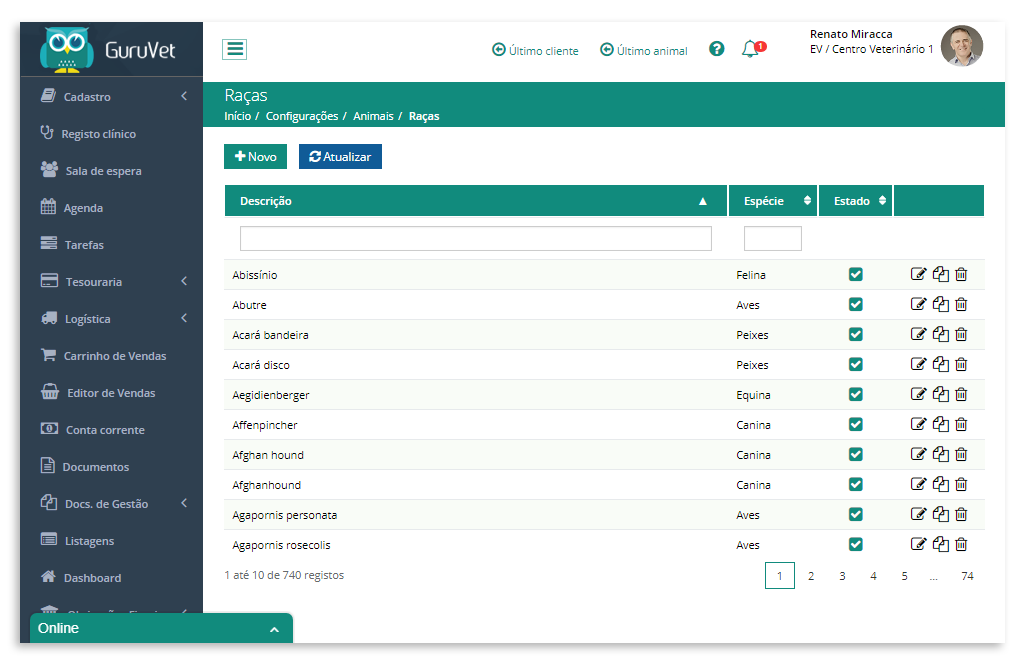
Task: Click the notification bell icon
Action: coord(752,49)
